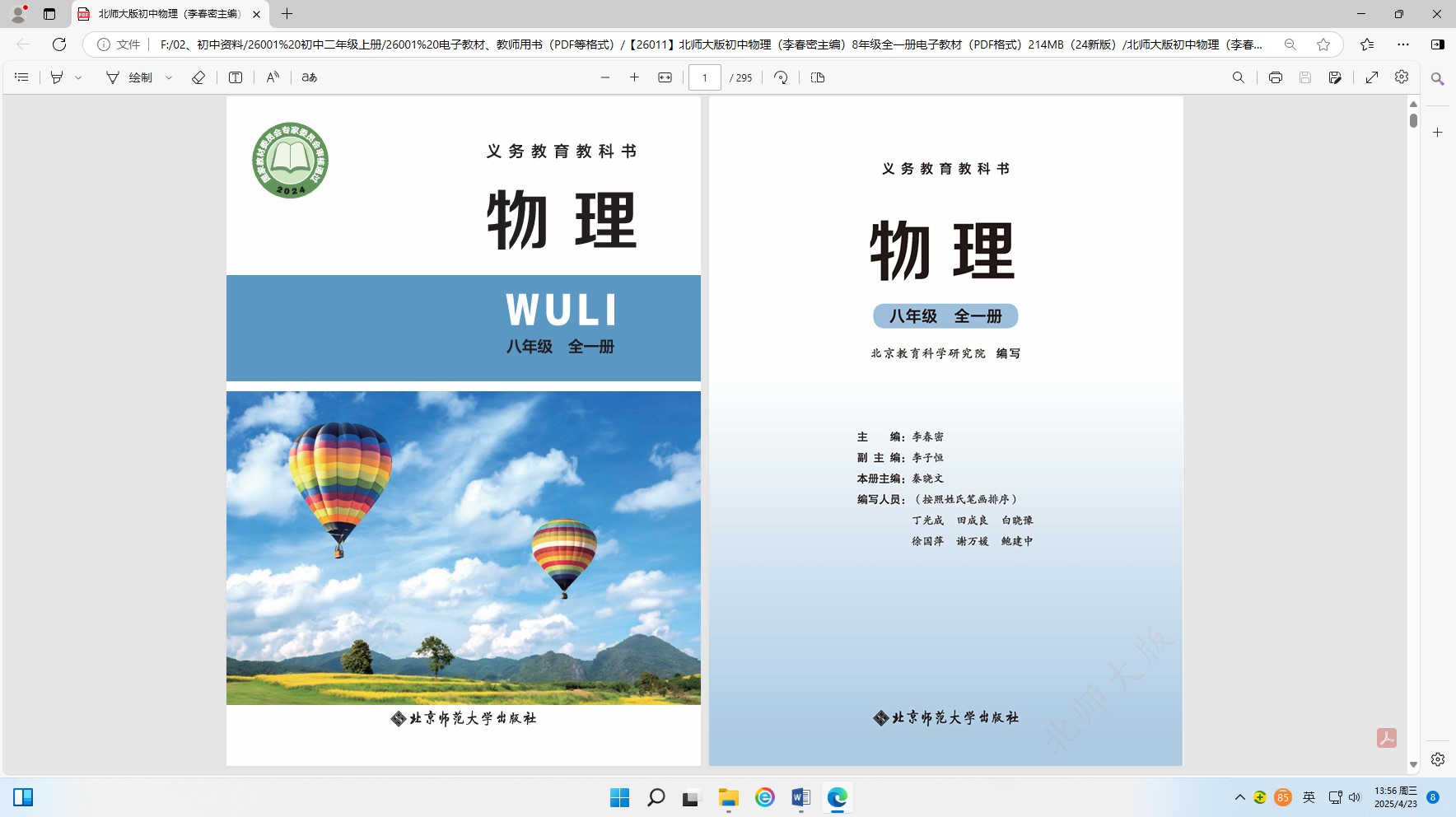Toggle full screen mode for PDF
This screenshot has height=817, width=1456.
(x=1372, y=77)
